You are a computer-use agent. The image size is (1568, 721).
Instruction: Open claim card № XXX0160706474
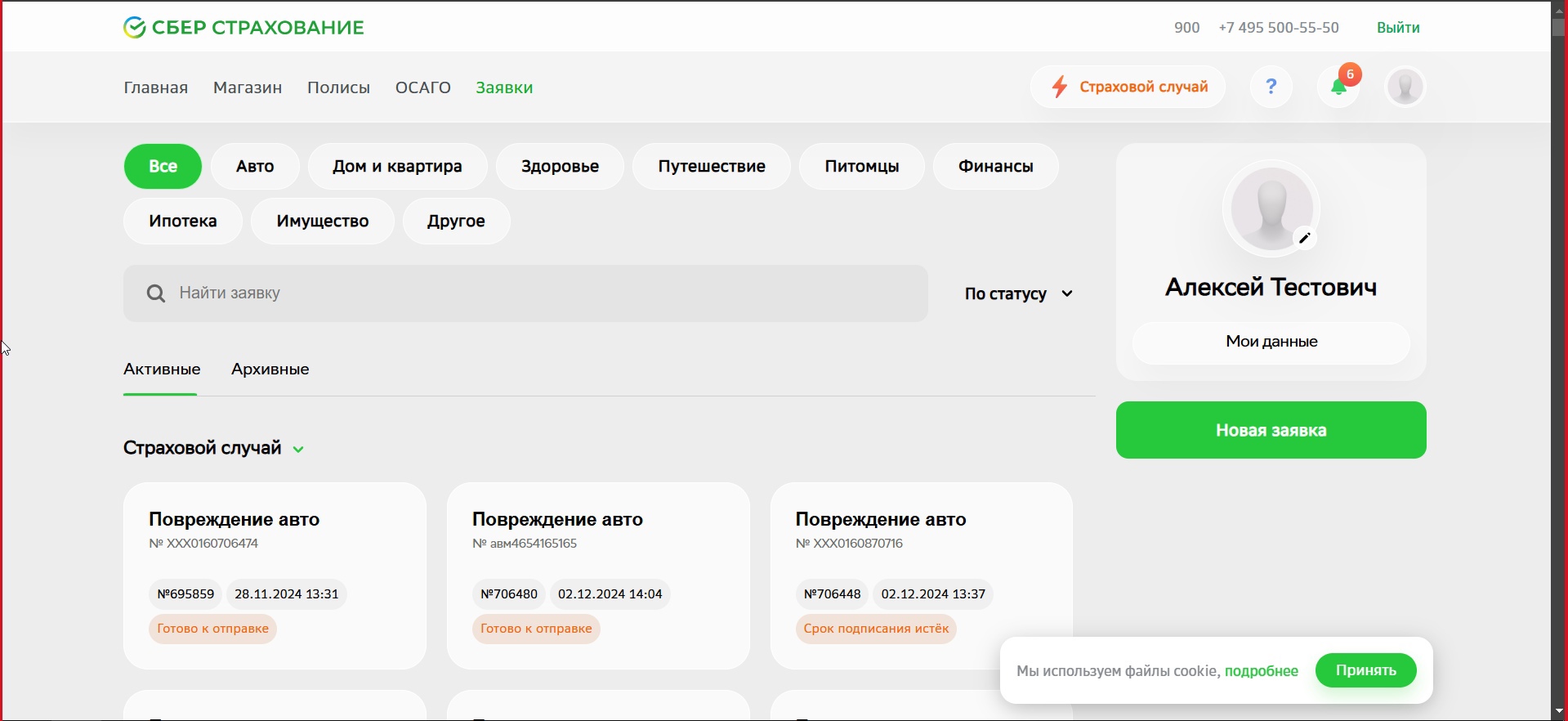275,576
